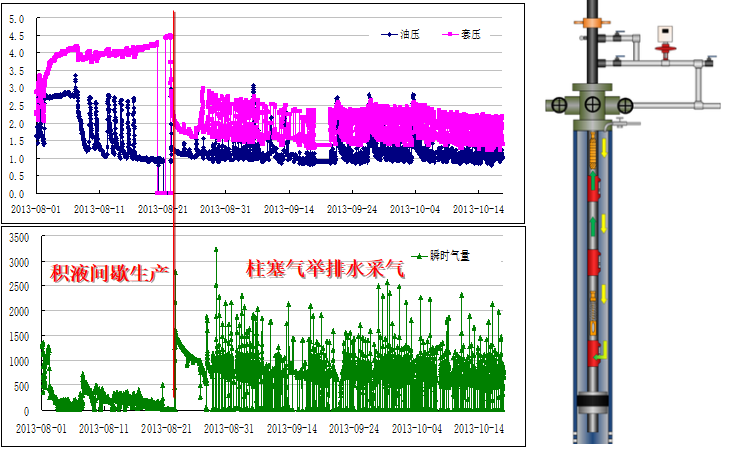This screenshot has width=729, height=449.
Task: Click the curved yellow-green arrow near bottom plunger
Action: tap(601, 351)
